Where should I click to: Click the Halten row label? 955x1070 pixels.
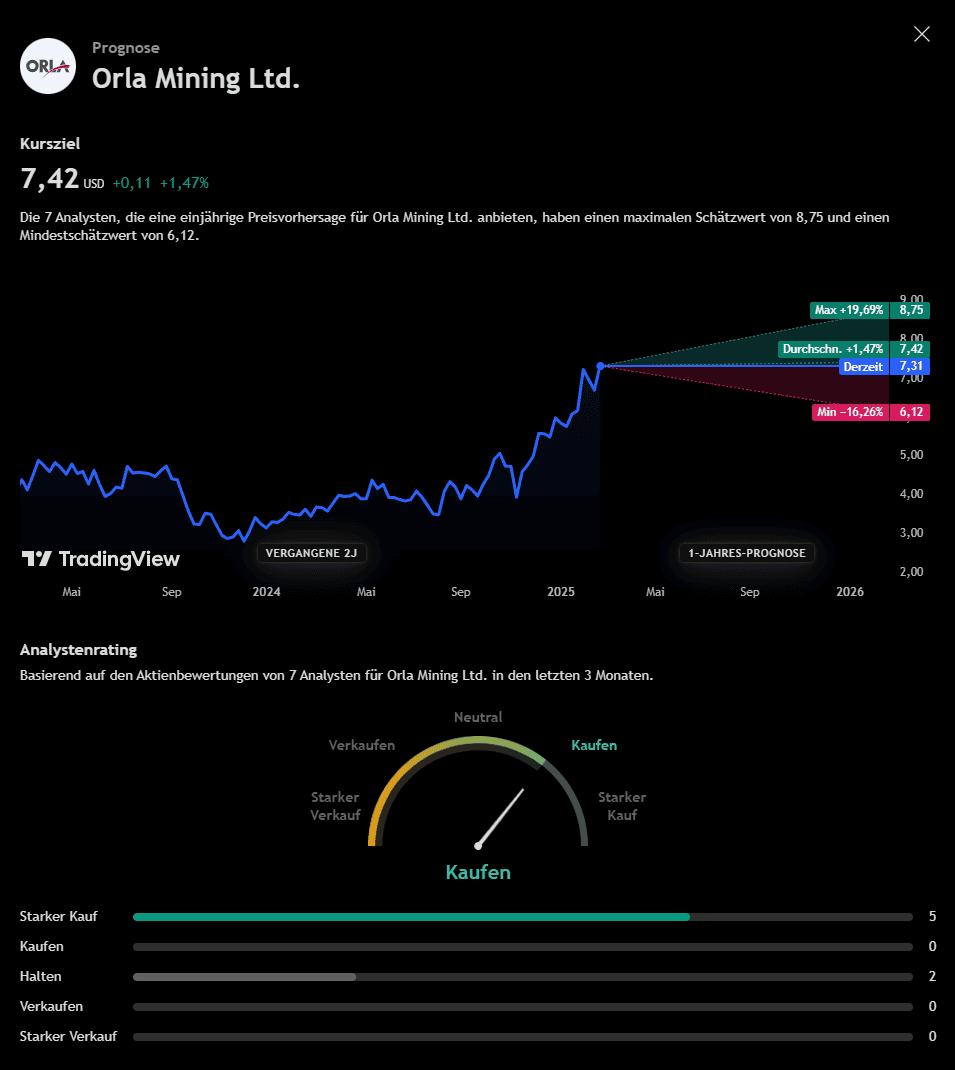tap(40, 977)
